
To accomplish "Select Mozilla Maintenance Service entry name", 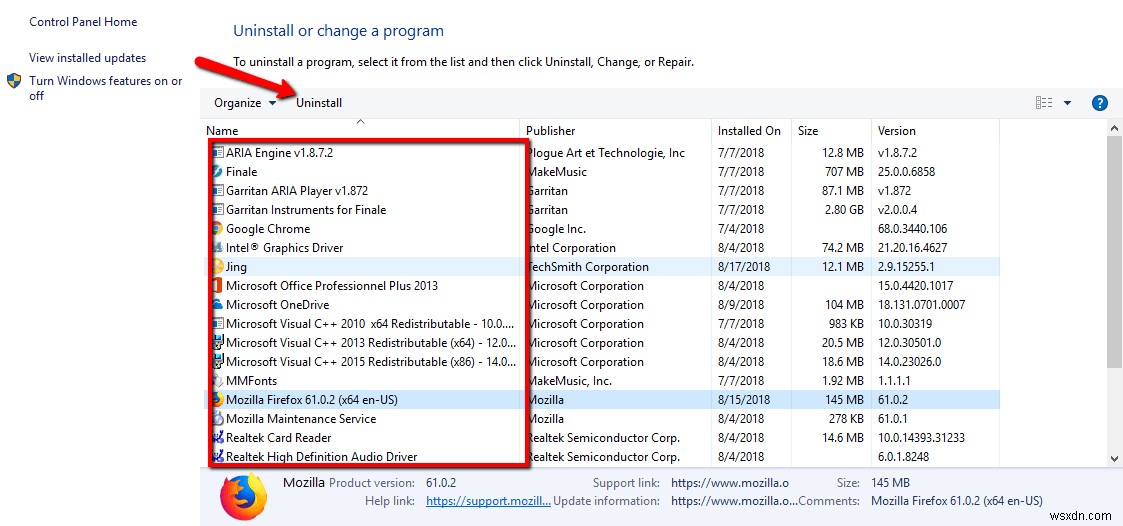I will coord(301,419).
